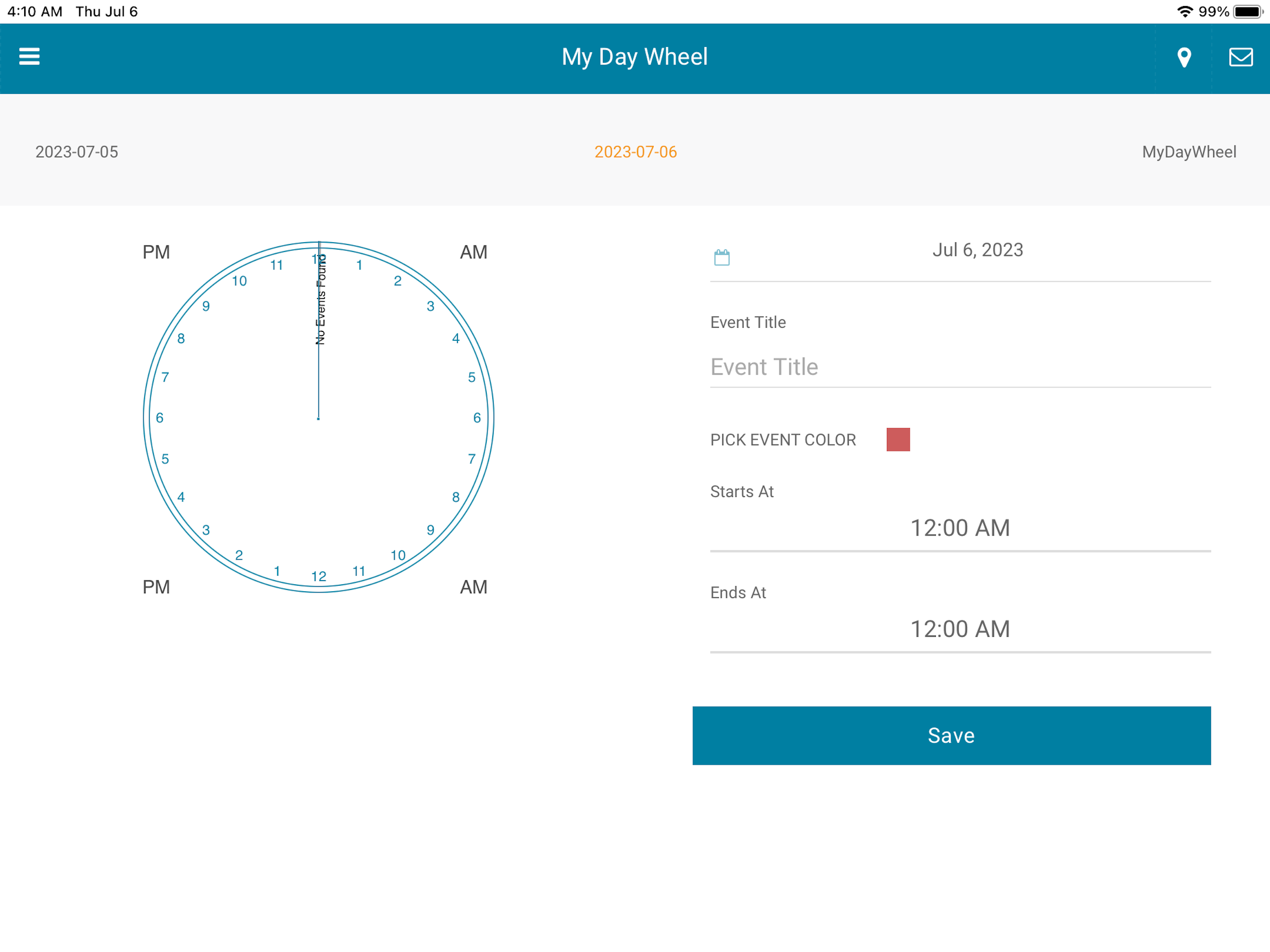Screen dimensions: 1270x952
Task: Open the Jul 6, 2023 date picker
Action: 977,251
